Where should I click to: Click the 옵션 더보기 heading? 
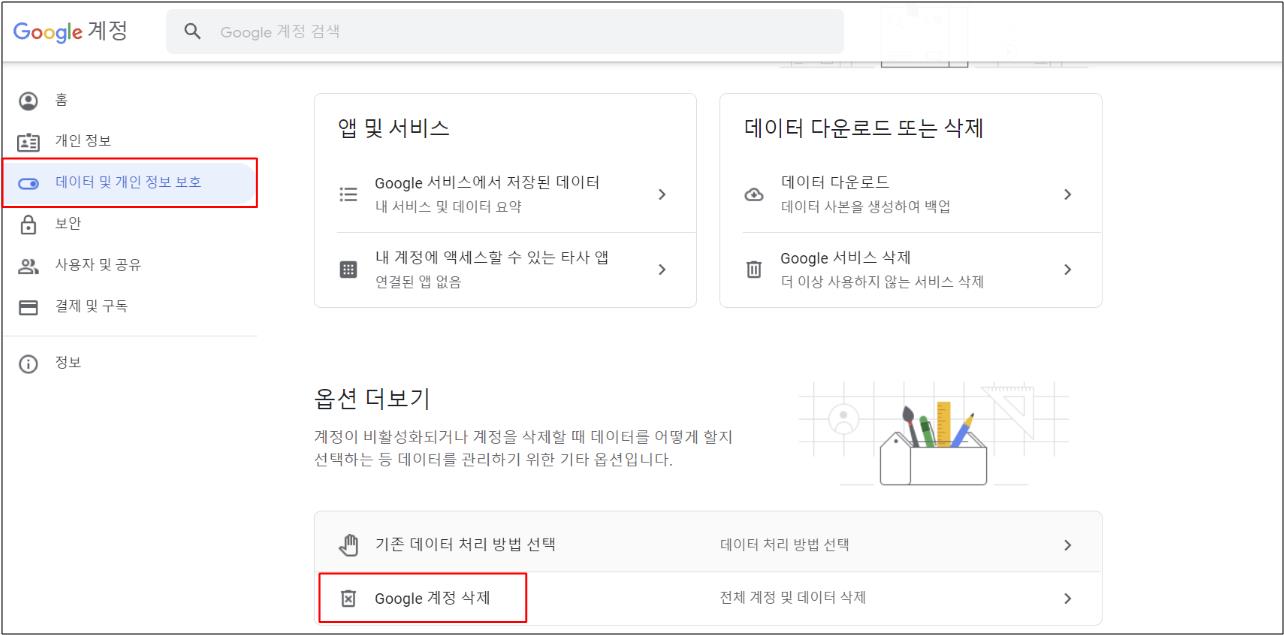tap(372, 398)
